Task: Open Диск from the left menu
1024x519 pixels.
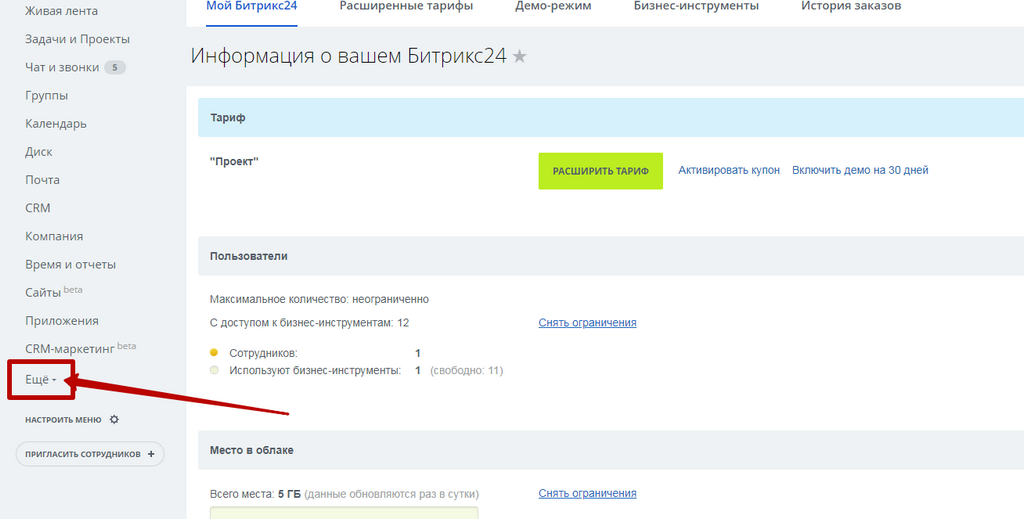Action: [x=39, y=152]
